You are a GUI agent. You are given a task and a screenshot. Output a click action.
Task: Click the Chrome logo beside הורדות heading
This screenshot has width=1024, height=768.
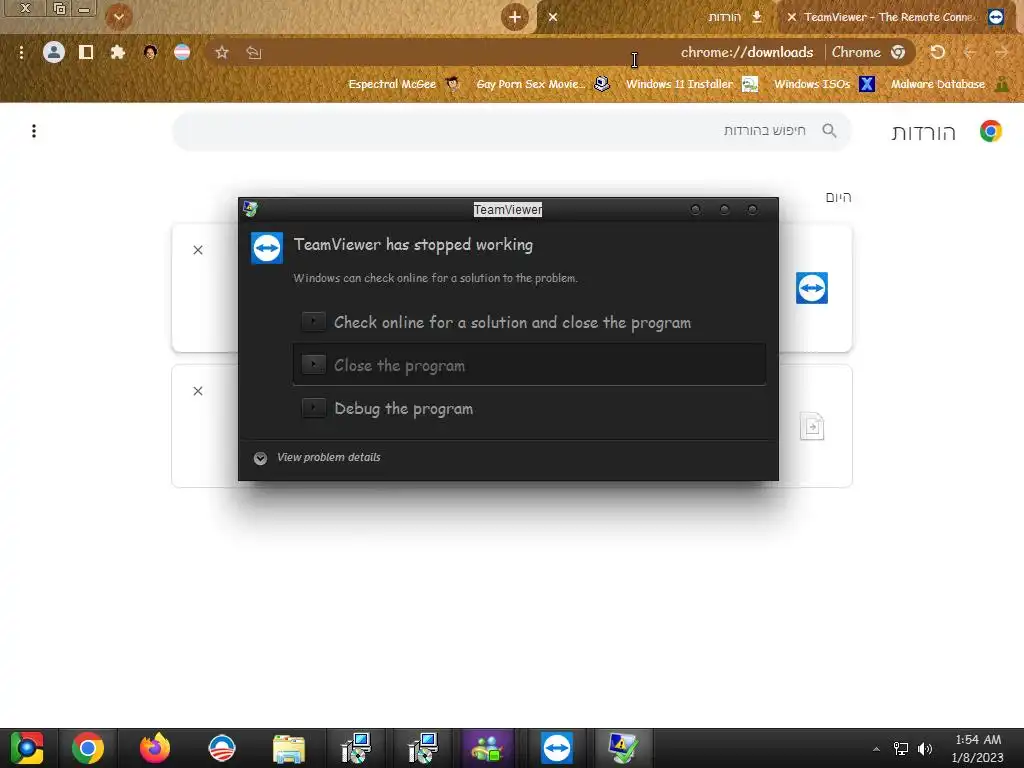991,131
